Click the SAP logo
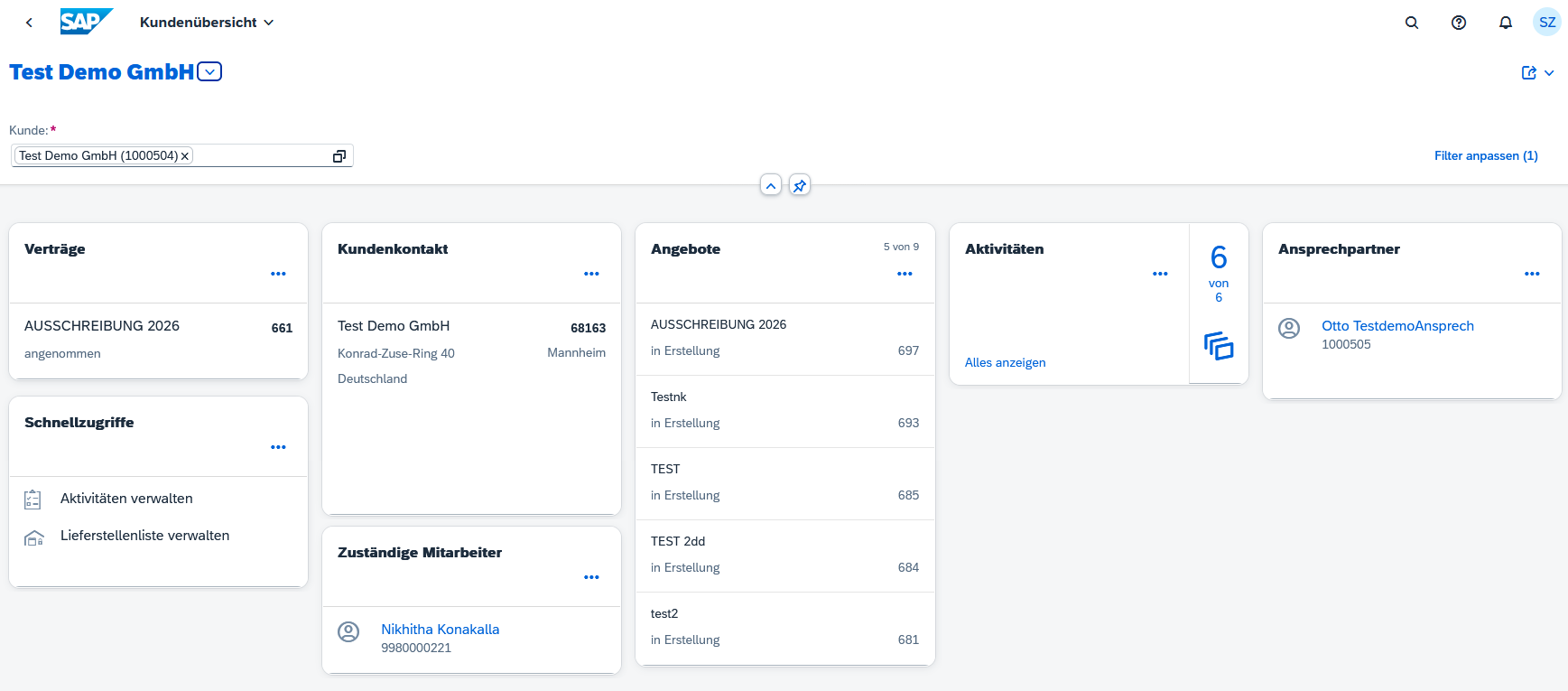This screenshot has height=691, width=1568. pos(87,22)
